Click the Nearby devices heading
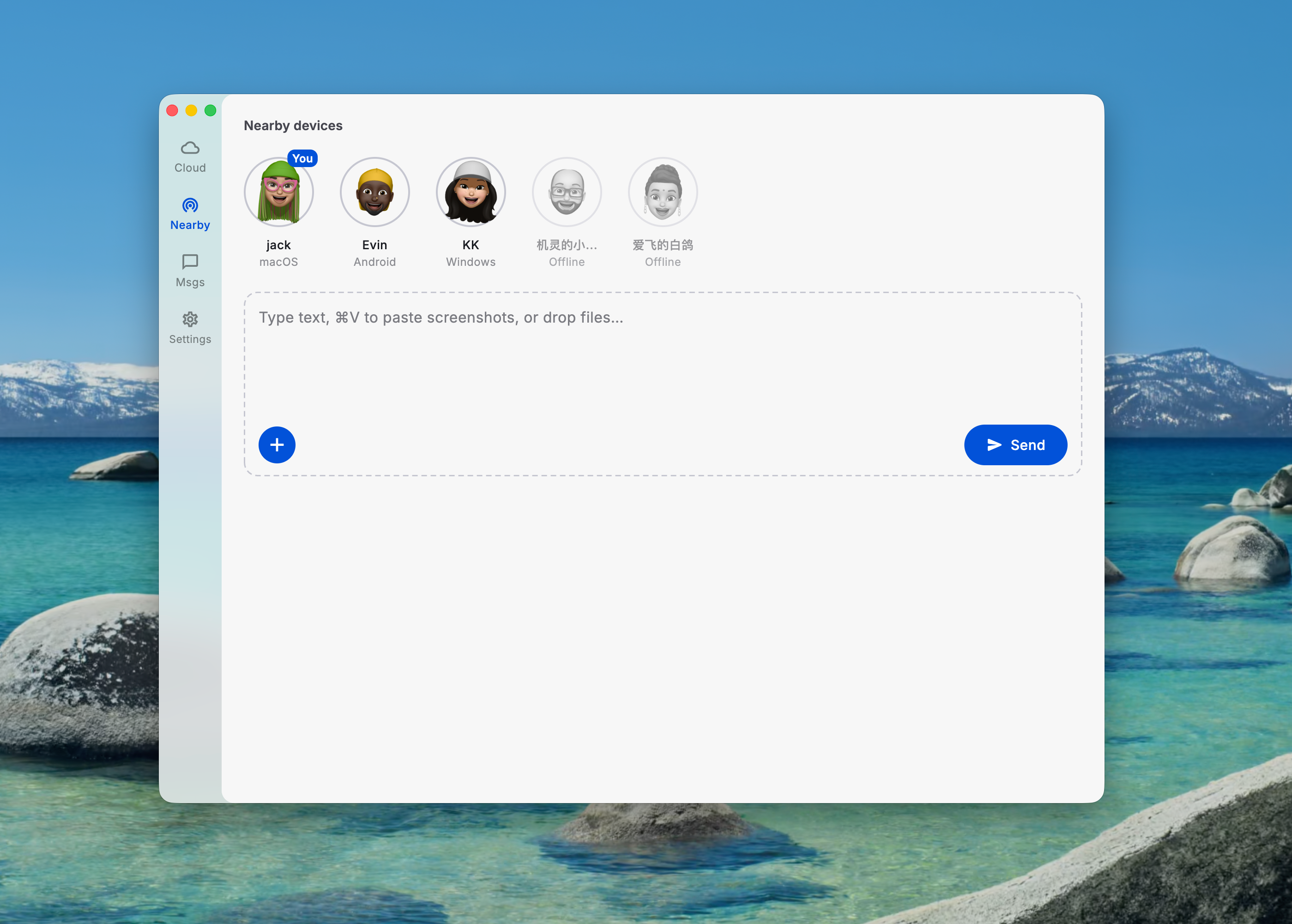The width and height of the screenshot is (1292, 924). pos(293,126)
